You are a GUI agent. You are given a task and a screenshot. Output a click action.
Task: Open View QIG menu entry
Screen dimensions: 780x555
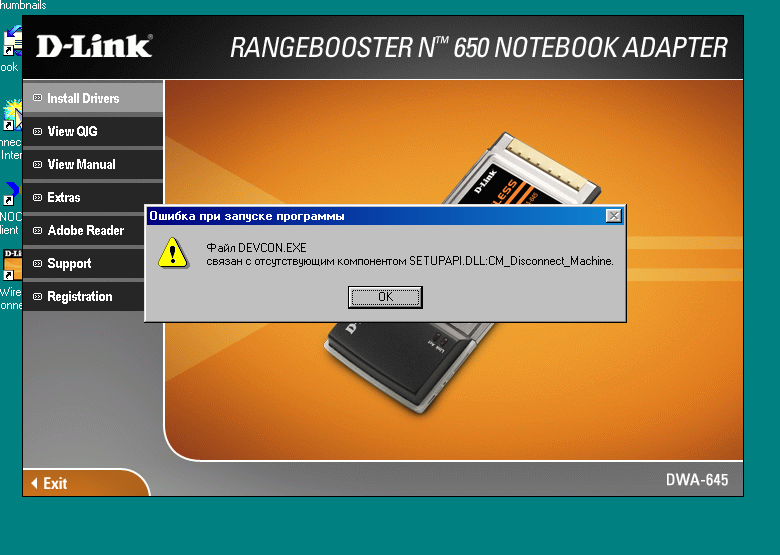point(93,131)
